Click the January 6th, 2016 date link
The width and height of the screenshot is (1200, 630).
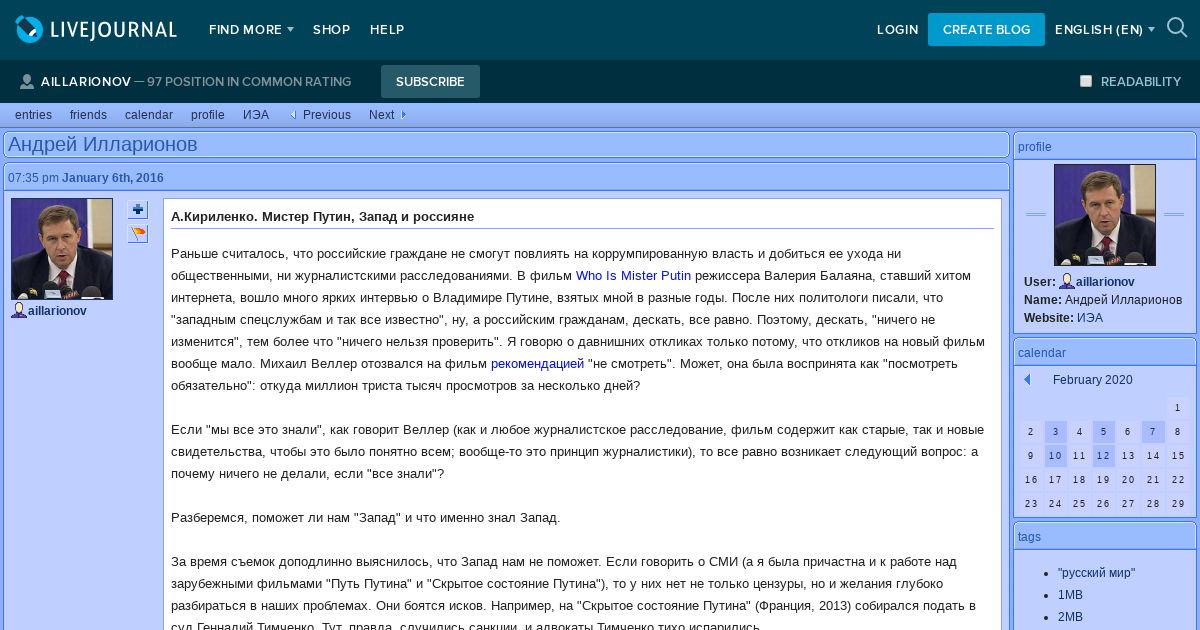[x=113, y=178]
